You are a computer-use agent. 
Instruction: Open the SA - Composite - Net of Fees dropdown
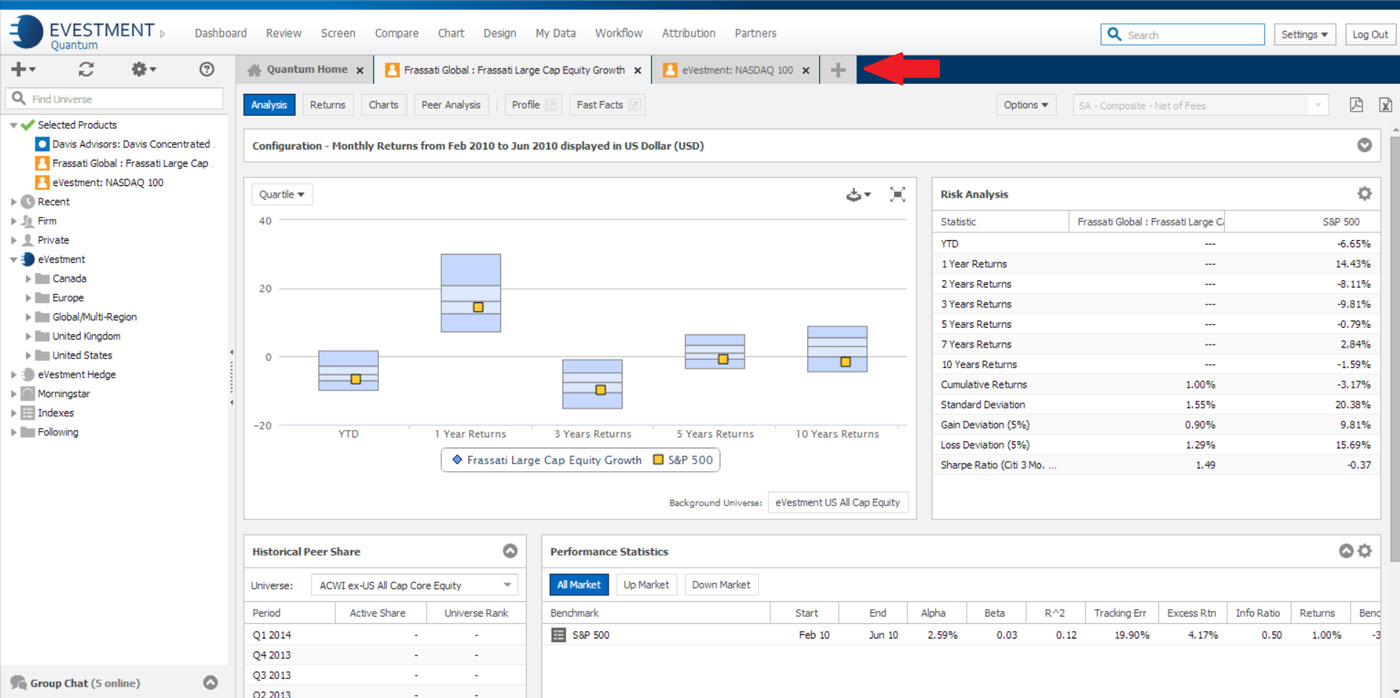point(1200,105)
